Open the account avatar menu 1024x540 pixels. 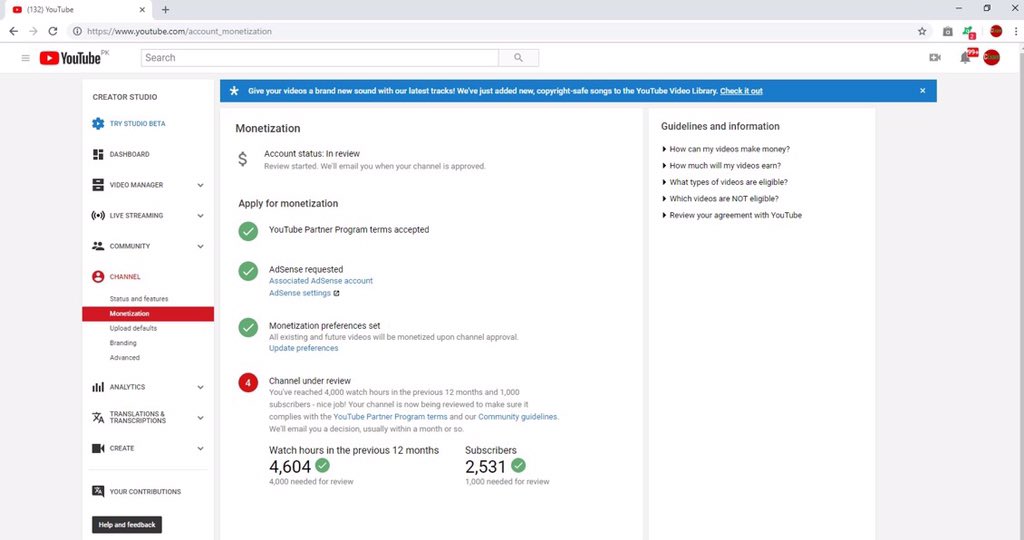tap(991, 57)
